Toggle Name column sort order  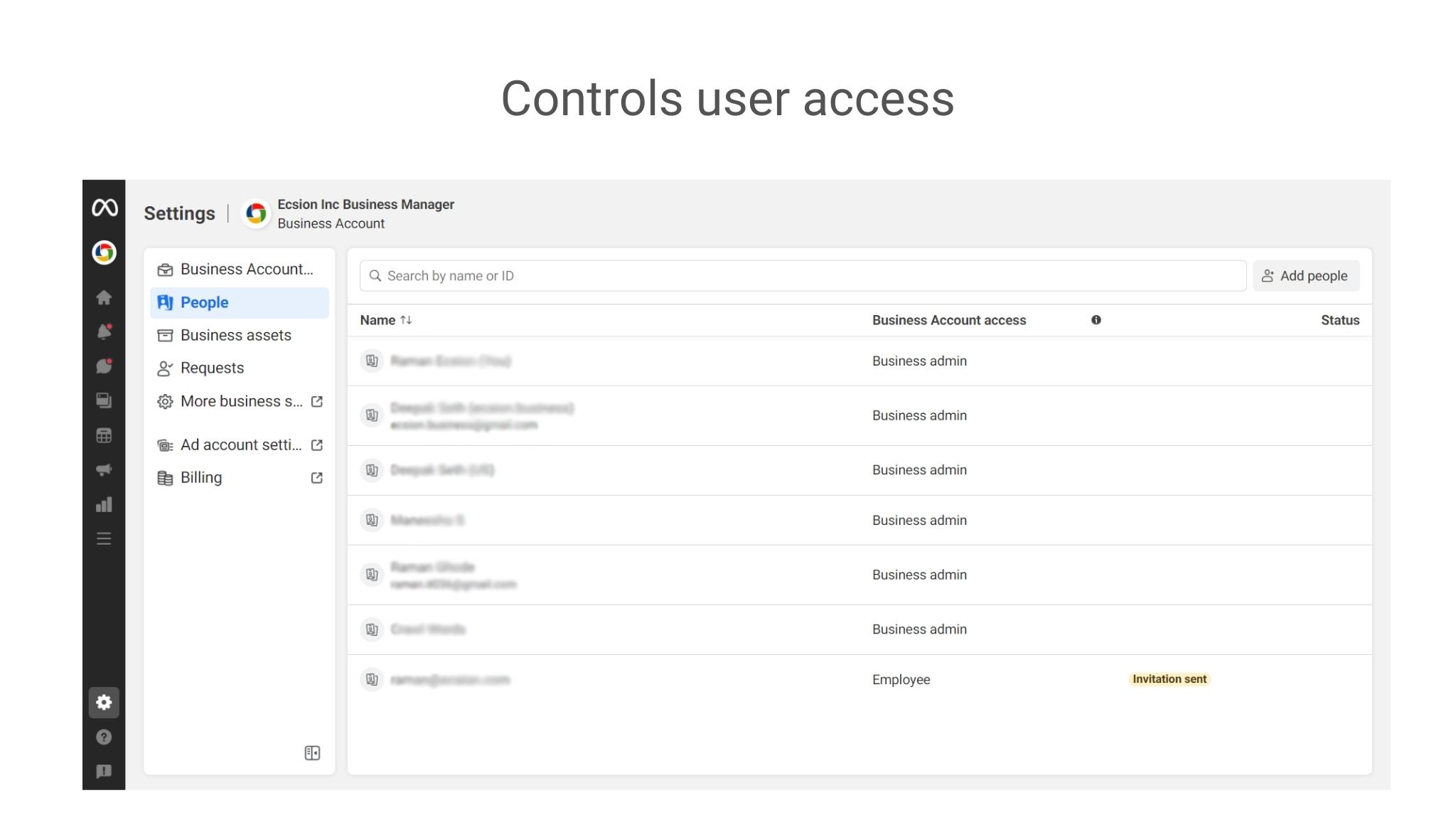click(405, 320)
